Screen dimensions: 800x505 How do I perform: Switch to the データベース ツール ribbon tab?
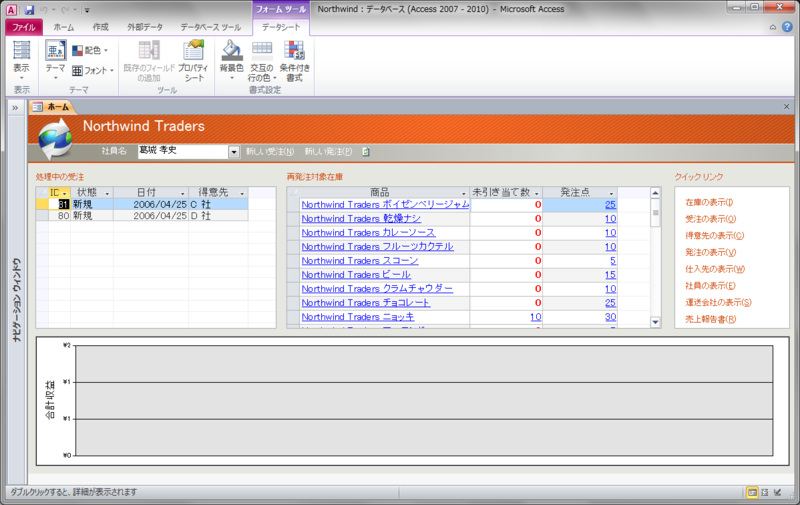click(x=211, y=27)
